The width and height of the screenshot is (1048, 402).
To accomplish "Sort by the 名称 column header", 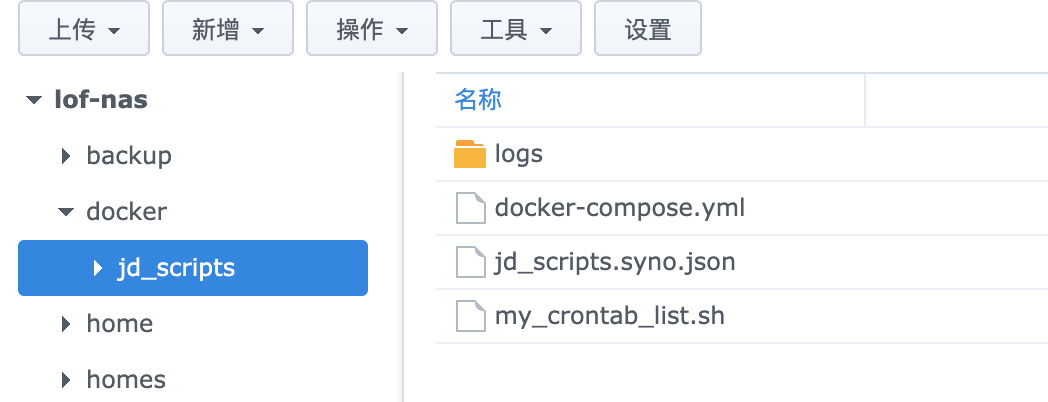I will [x=478, y=99].
